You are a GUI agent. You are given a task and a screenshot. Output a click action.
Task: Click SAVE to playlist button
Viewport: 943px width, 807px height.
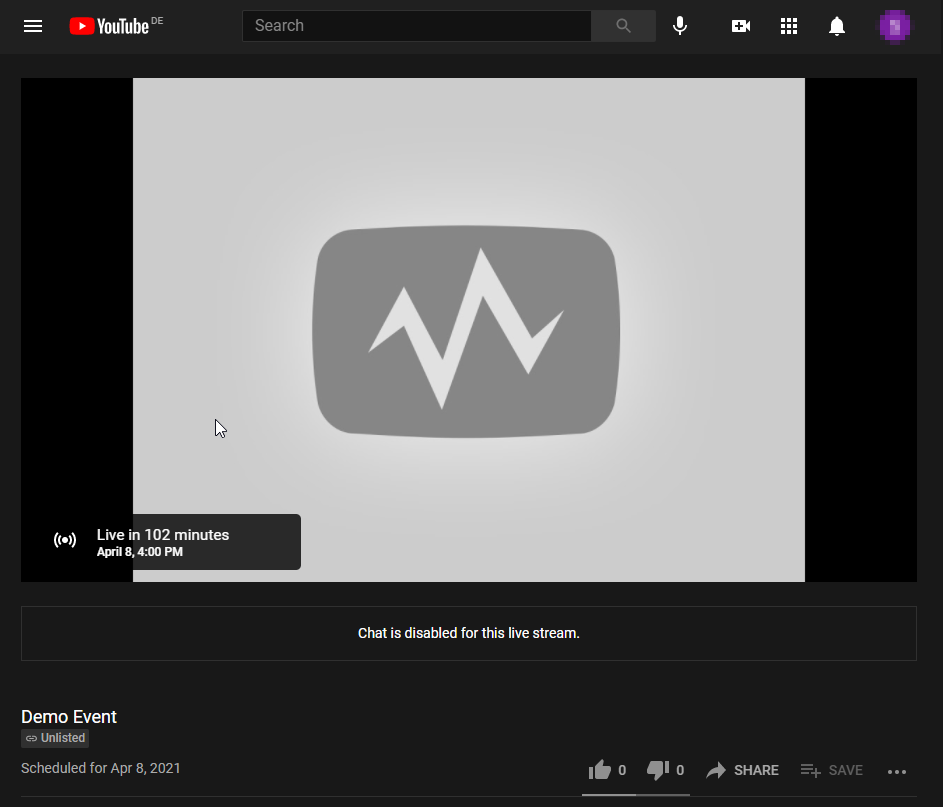(x=832, y=770)
